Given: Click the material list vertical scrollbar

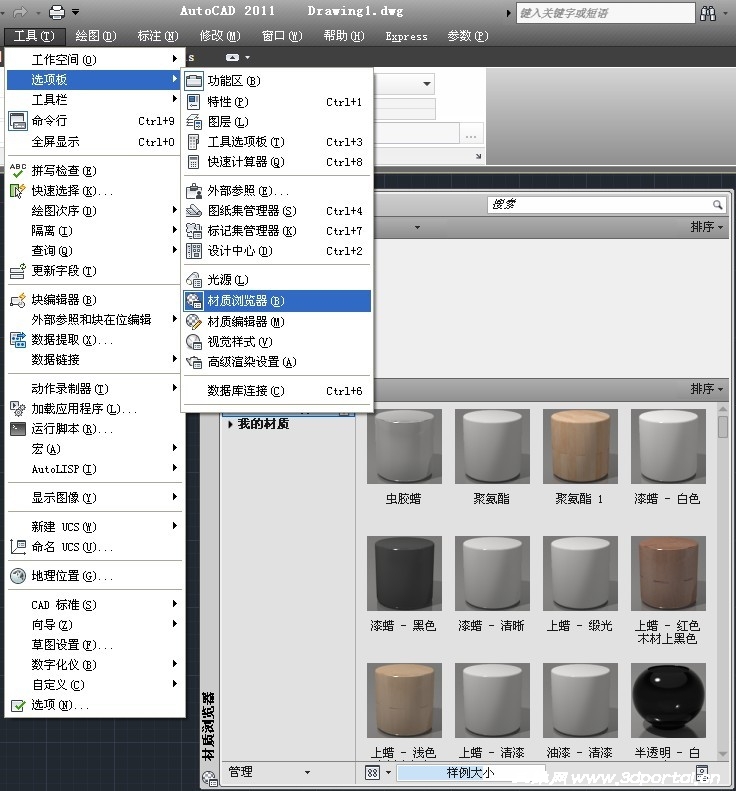Looking at the screenshot, I should 723,580.
